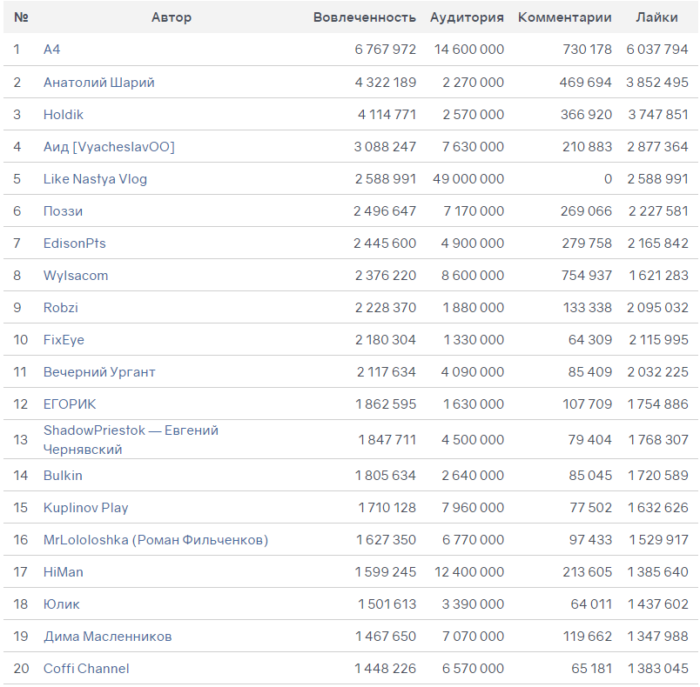This screenshot has height=687, width=700.
Task: Open the Robzi link
Action: click(61, 307)
